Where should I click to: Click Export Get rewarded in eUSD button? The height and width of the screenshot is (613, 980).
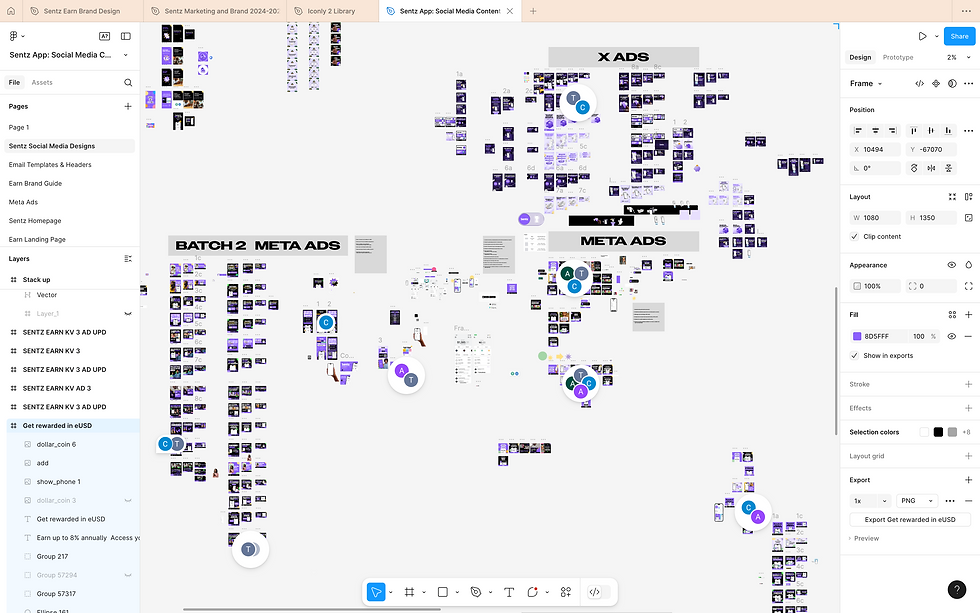[x=909, y=519]
